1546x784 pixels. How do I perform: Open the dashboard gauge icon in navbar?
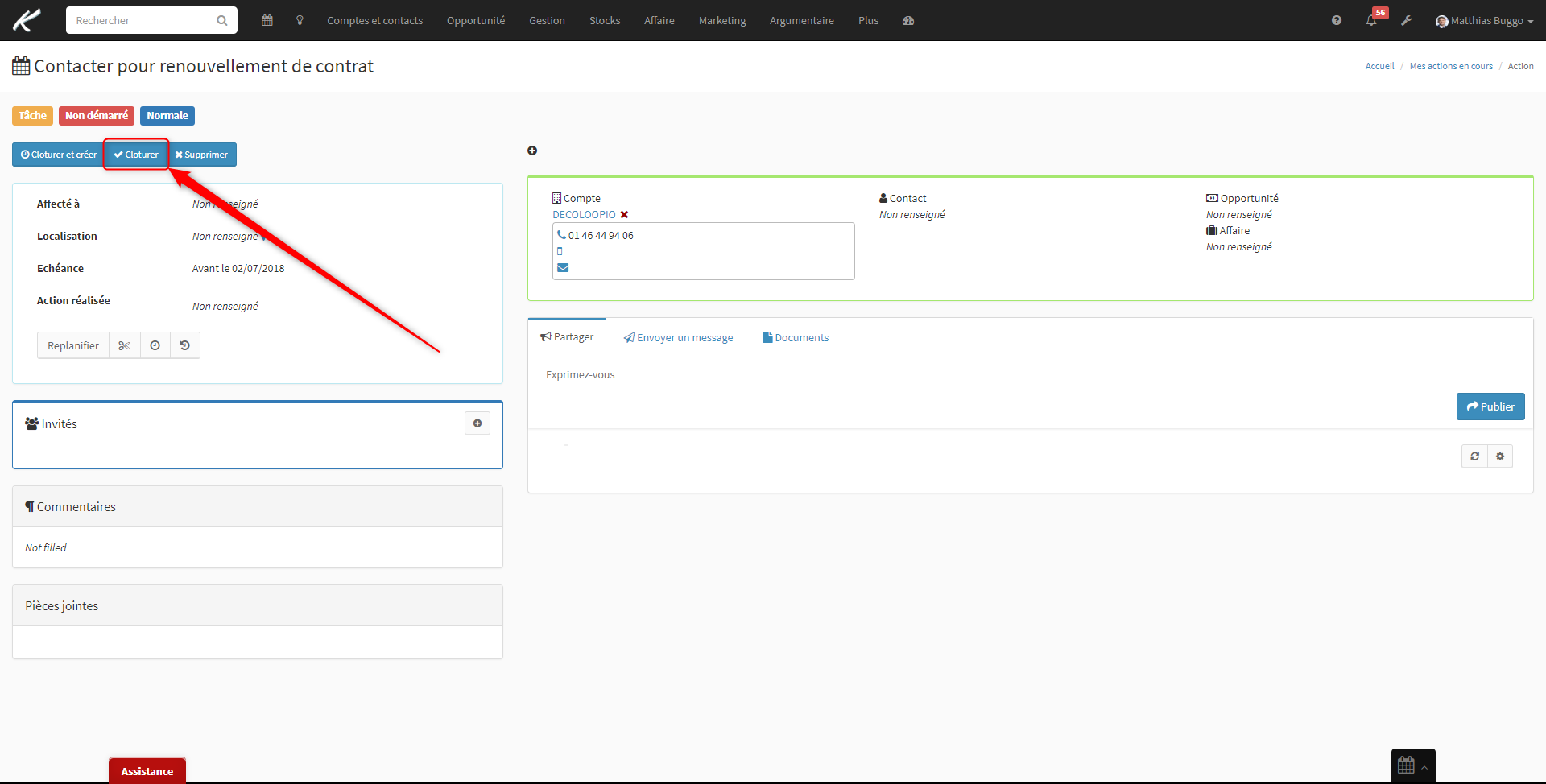[908, 20]
